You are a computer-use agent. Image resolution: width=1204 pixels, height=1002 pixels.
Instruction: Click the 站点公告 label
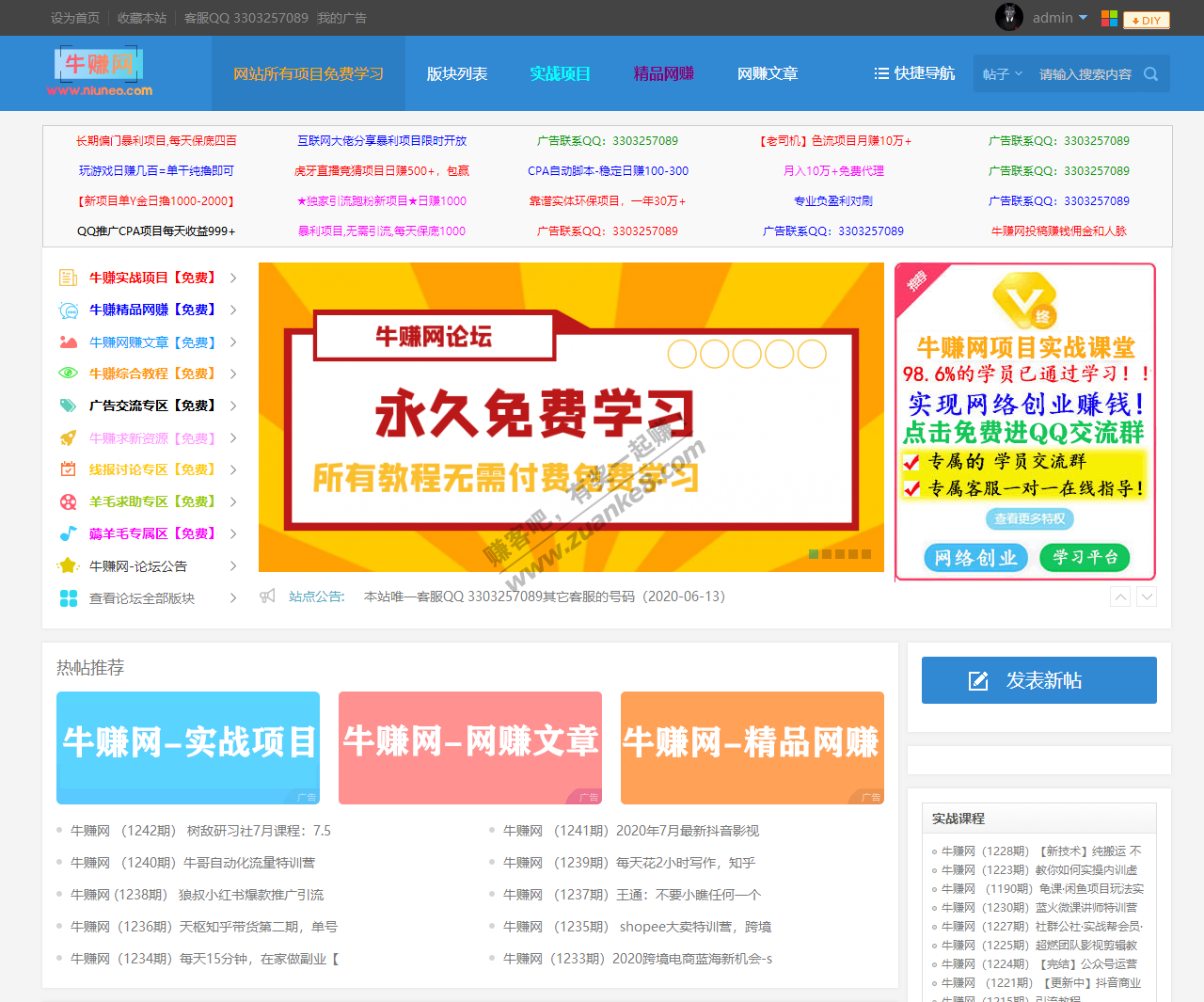tap(316, 596)
